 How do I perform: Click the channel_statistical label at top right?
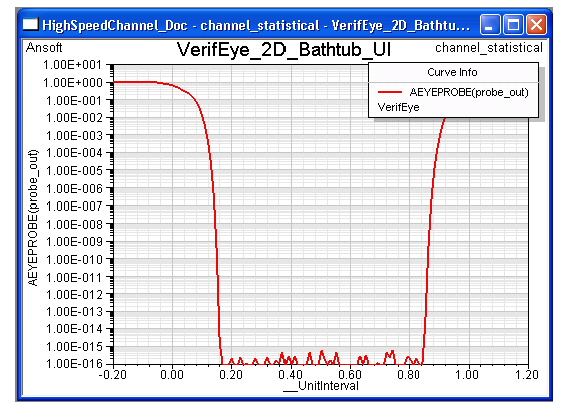[489, 47]
